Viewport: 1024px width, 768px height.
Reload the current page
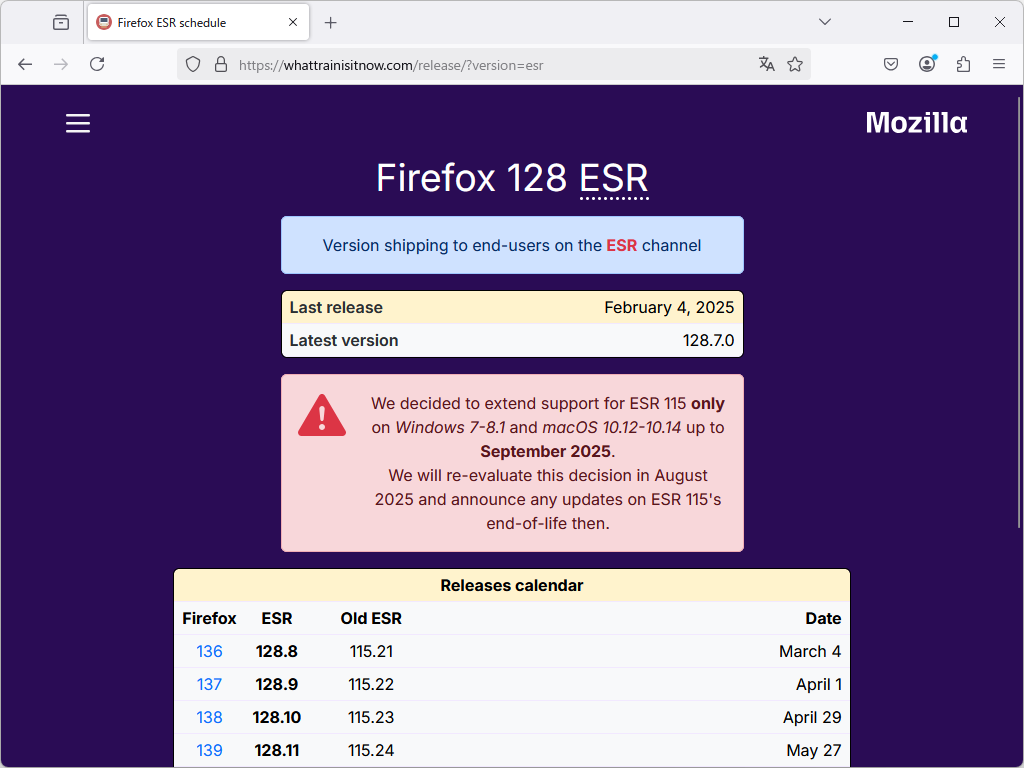point(96,64)
